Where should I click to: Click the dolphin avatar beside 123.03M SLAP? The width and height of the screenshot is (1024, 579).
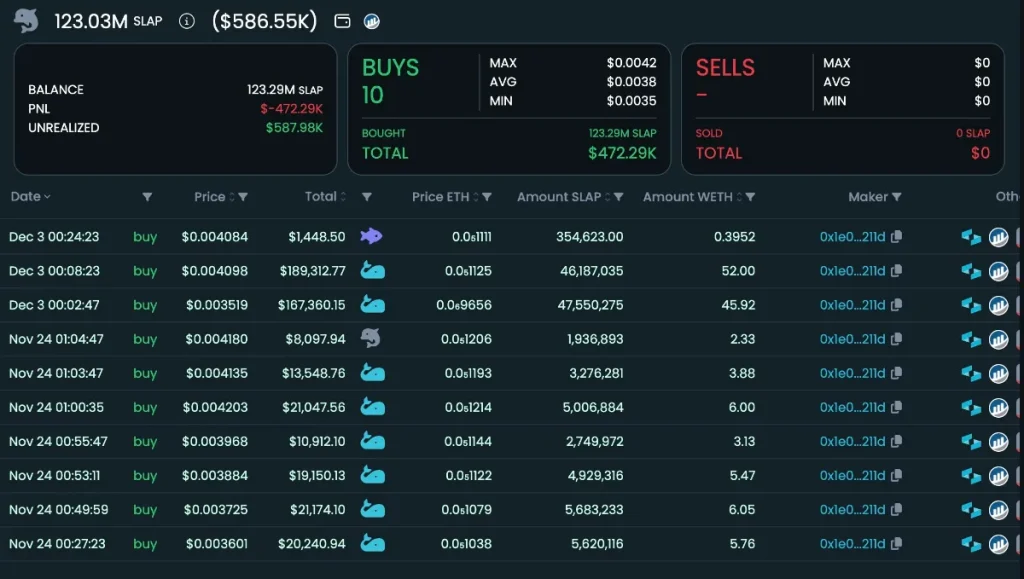click(x=26, y=21)
